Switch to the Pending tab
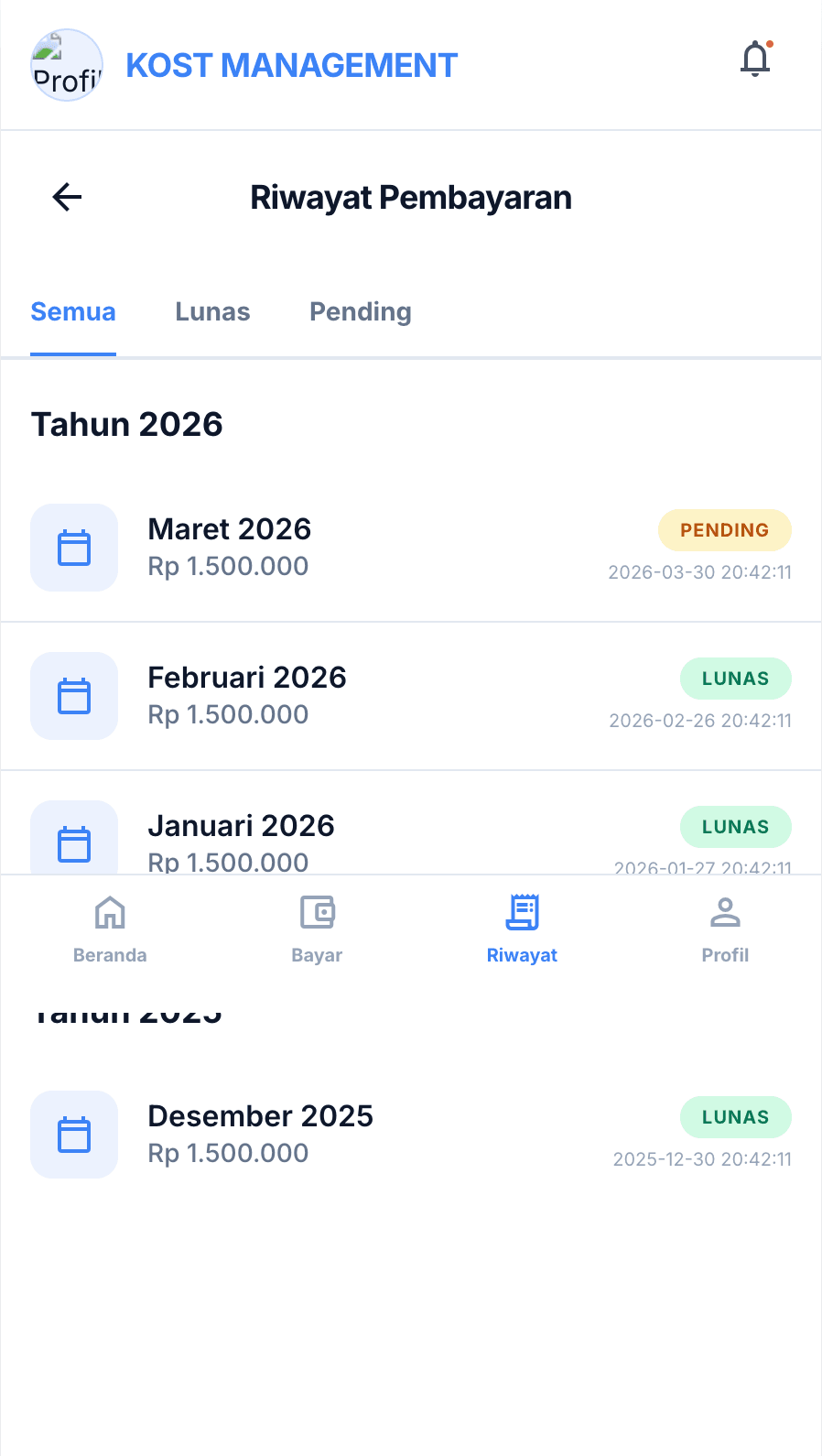822x1456 pixels. coord(361,312)
